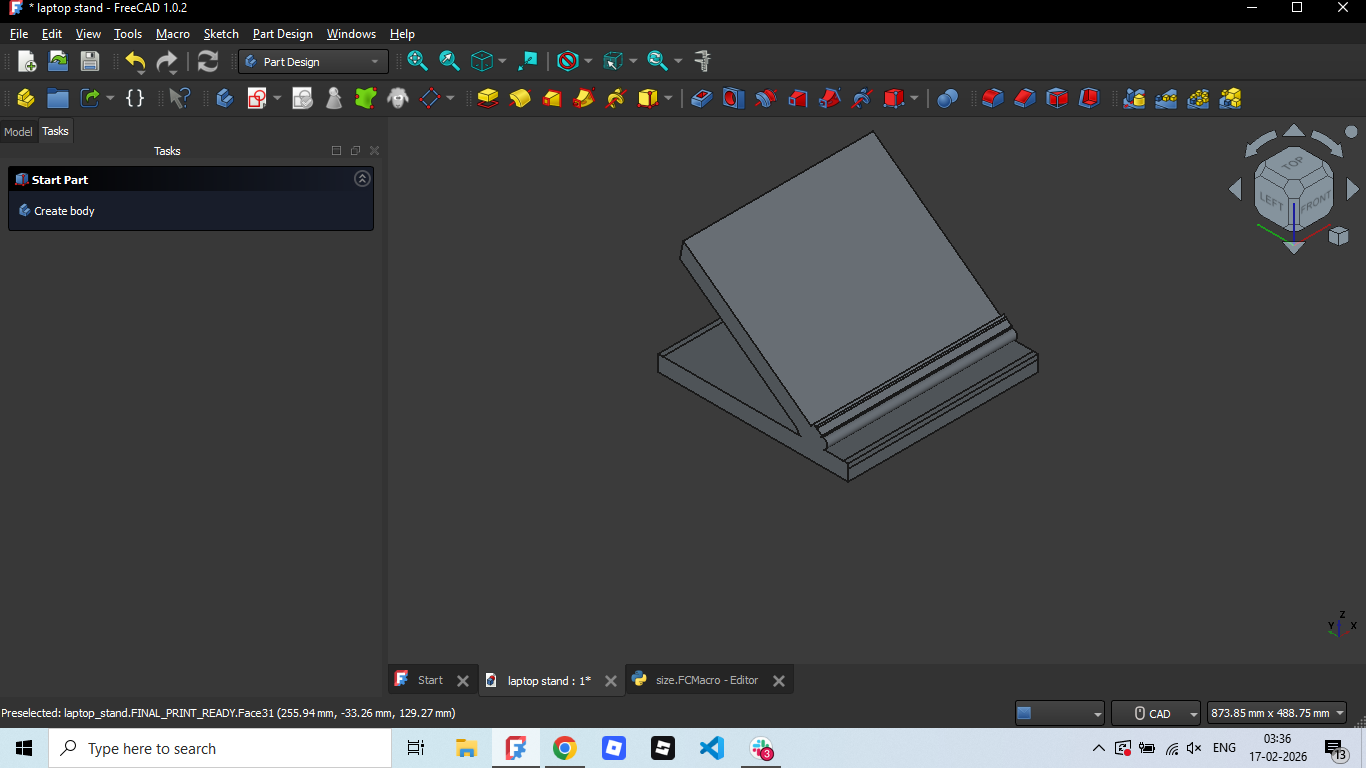1366x768 pixels.
Task: Select the Subtractive loft tool
Action: 798,98
